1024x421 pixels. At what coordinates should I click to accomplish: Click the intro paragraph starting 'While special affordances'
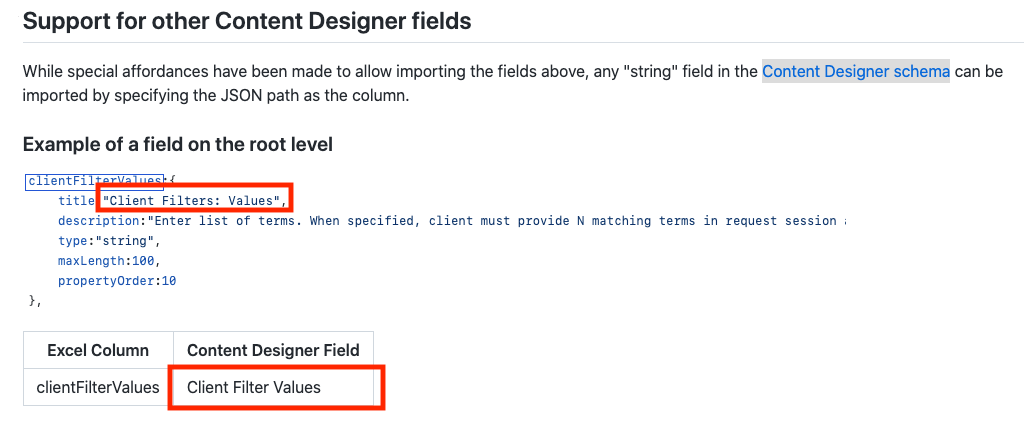[x=513, y=84]
